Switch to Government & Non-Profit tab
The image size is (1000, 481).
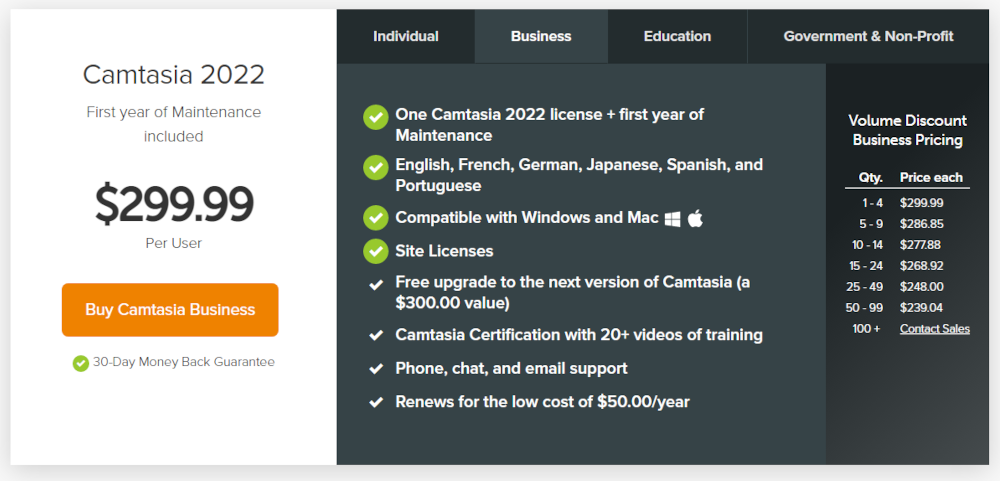tap(869, 36)
